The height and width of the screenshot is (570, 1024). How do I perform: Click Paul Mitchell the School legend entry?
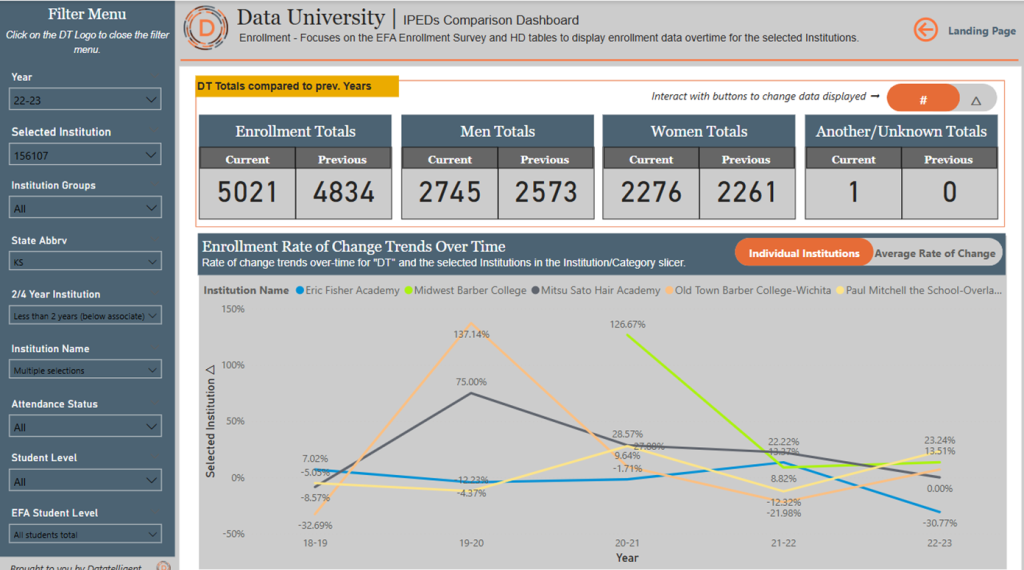pos(919,291)
